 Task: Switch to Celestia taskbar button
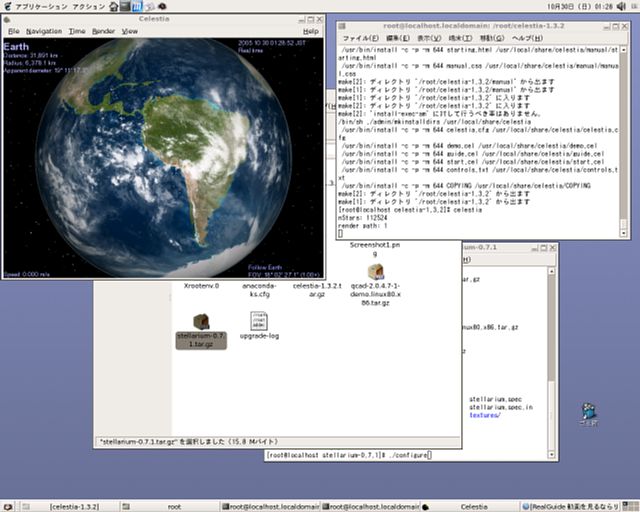(x=471, y=507)
